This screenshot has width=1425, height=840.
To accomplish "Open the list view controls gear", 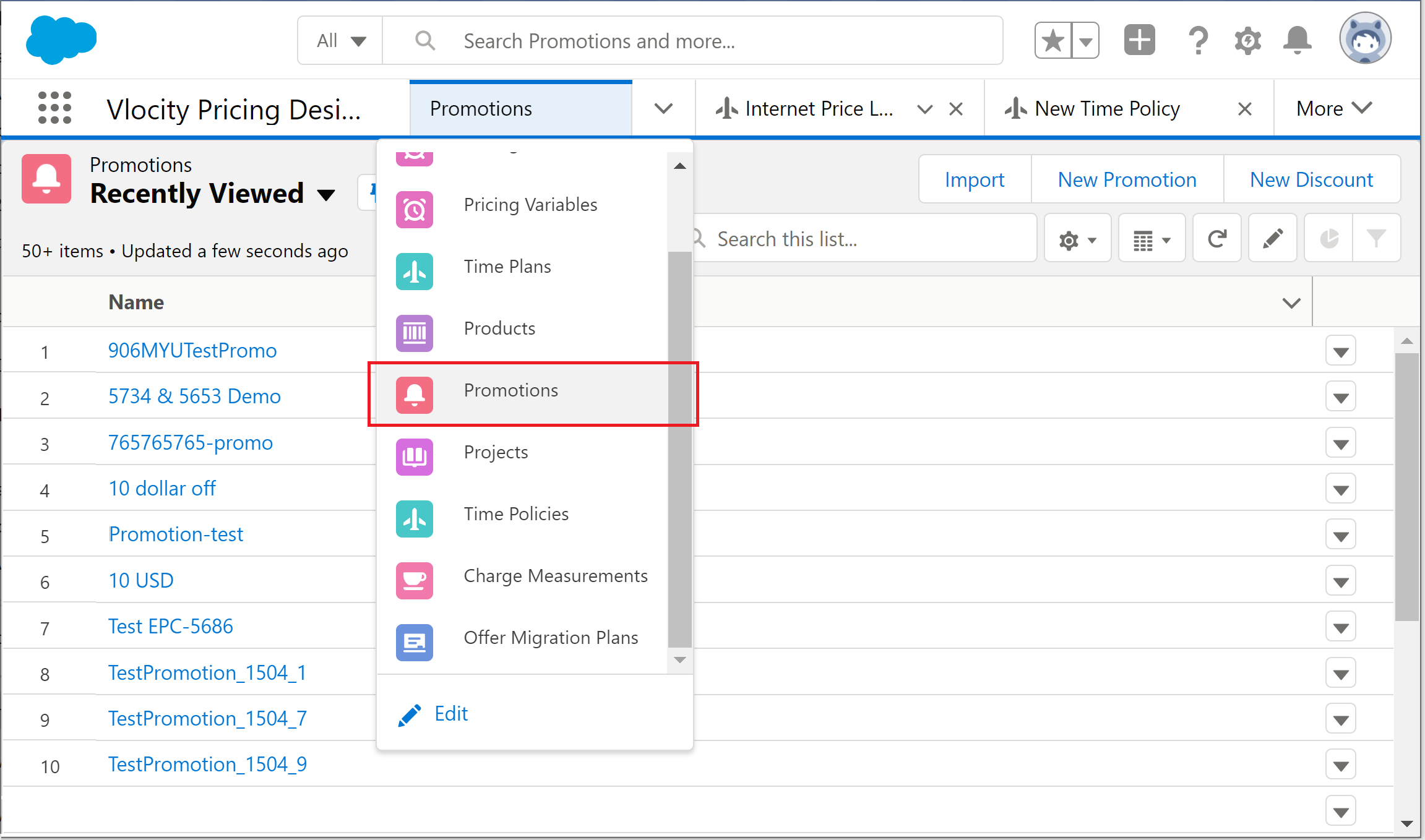I will tap(1077, 239).
